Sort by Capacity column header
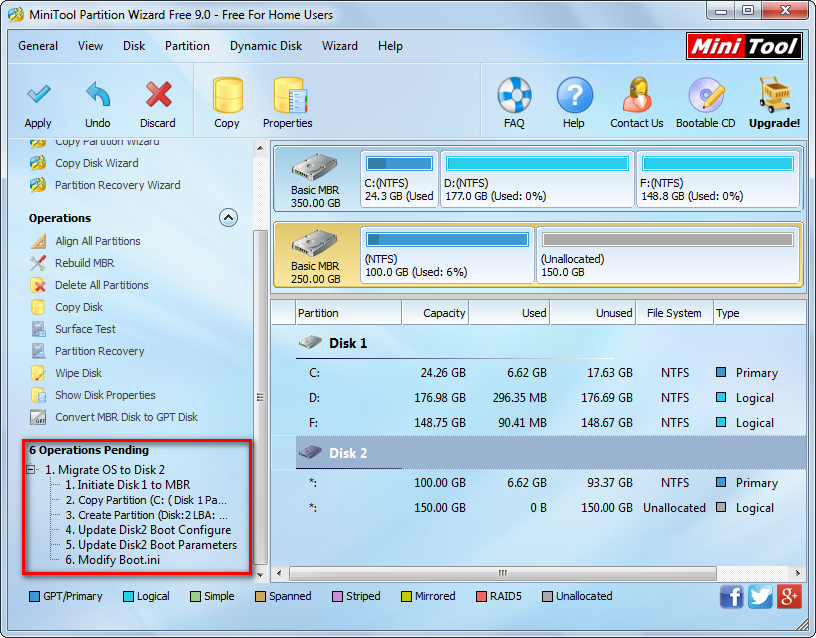This screenshot has width=816, height=638. pyautogui.click(x=435, y=313)
